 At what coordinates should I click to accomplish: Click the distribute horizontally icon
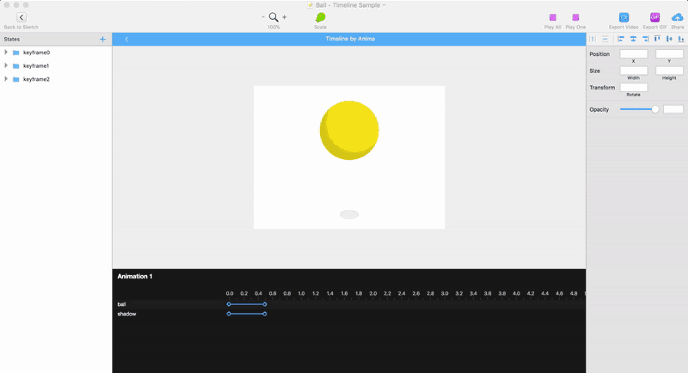coord(593,39)
